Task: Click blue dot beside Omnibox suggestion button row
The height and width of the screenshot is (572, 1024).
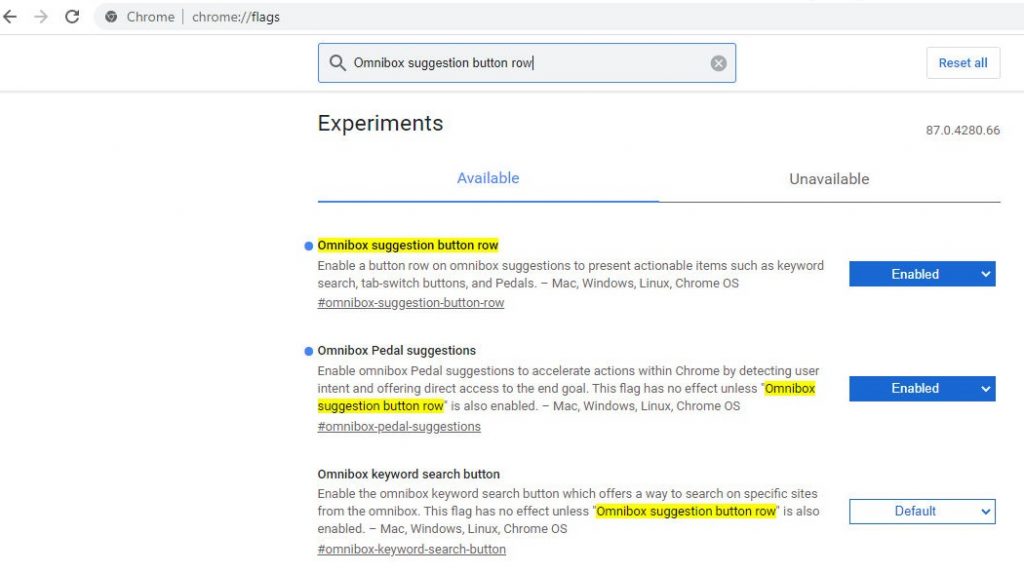Action: click(309, 246)
